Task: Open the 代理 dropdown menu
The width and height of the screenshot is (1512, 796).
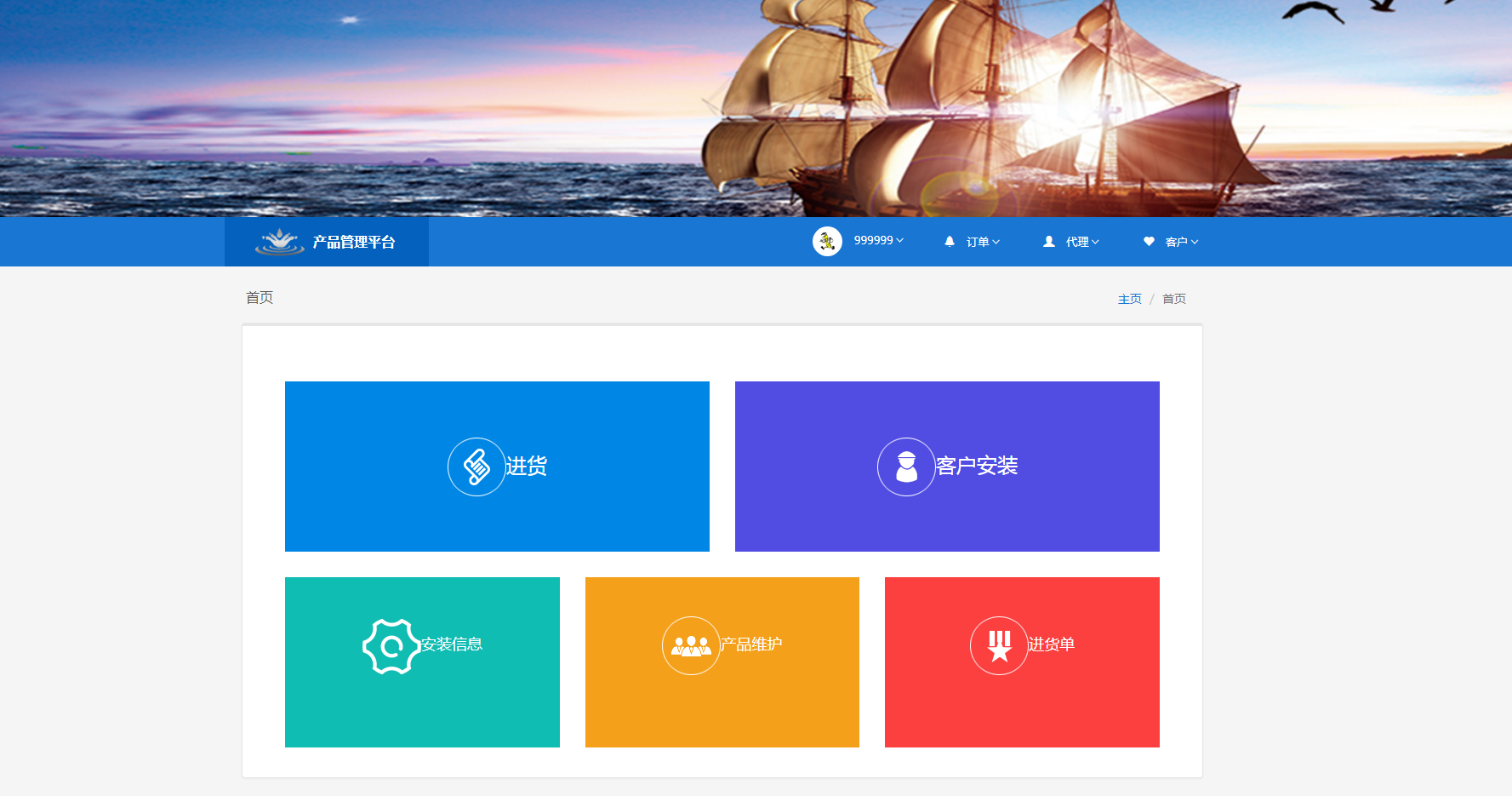Action: pyautogui.click(x=1082, y=242)
